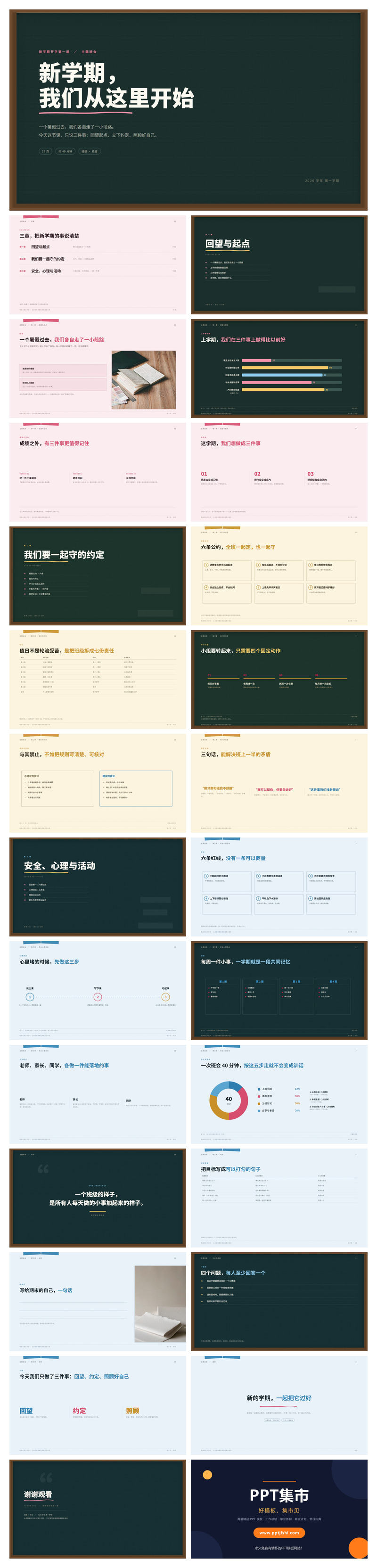
Task: Click the large word 回望 in the summary slide
Action: [26, 1411]
